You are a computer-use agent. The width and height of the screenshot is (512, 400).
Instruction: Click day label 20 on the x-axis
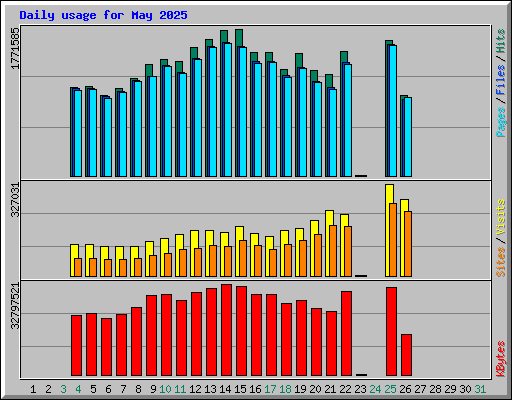[315, 389]
